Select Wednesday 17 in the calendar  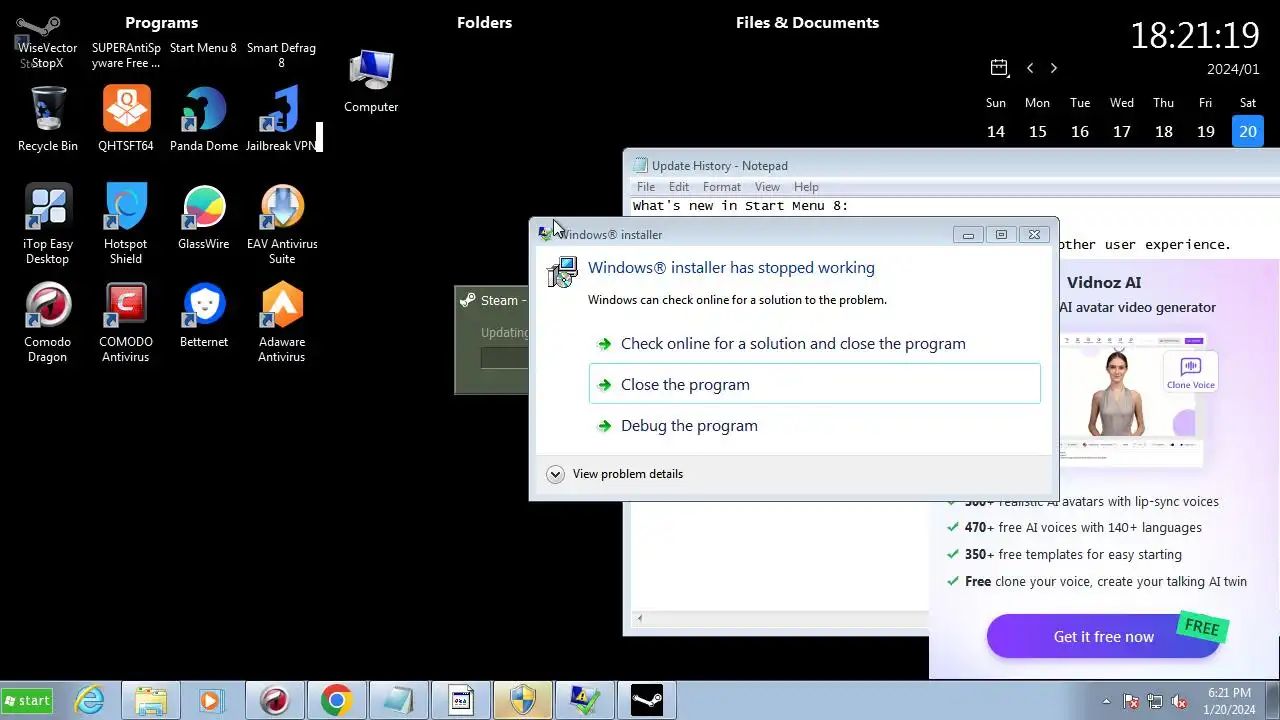click(x=1122, y=131)
